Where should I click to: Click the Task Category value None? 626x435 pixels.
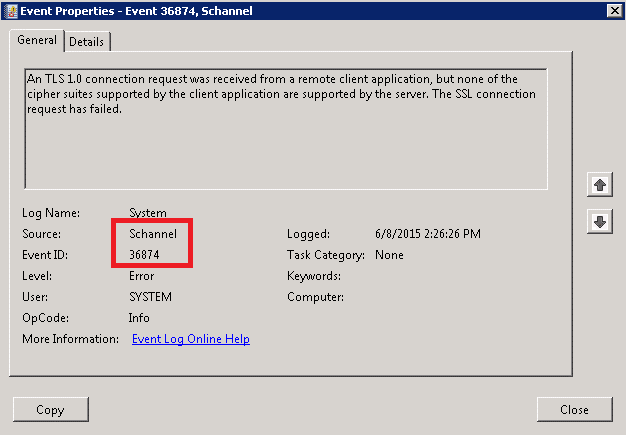coord(389,255)
